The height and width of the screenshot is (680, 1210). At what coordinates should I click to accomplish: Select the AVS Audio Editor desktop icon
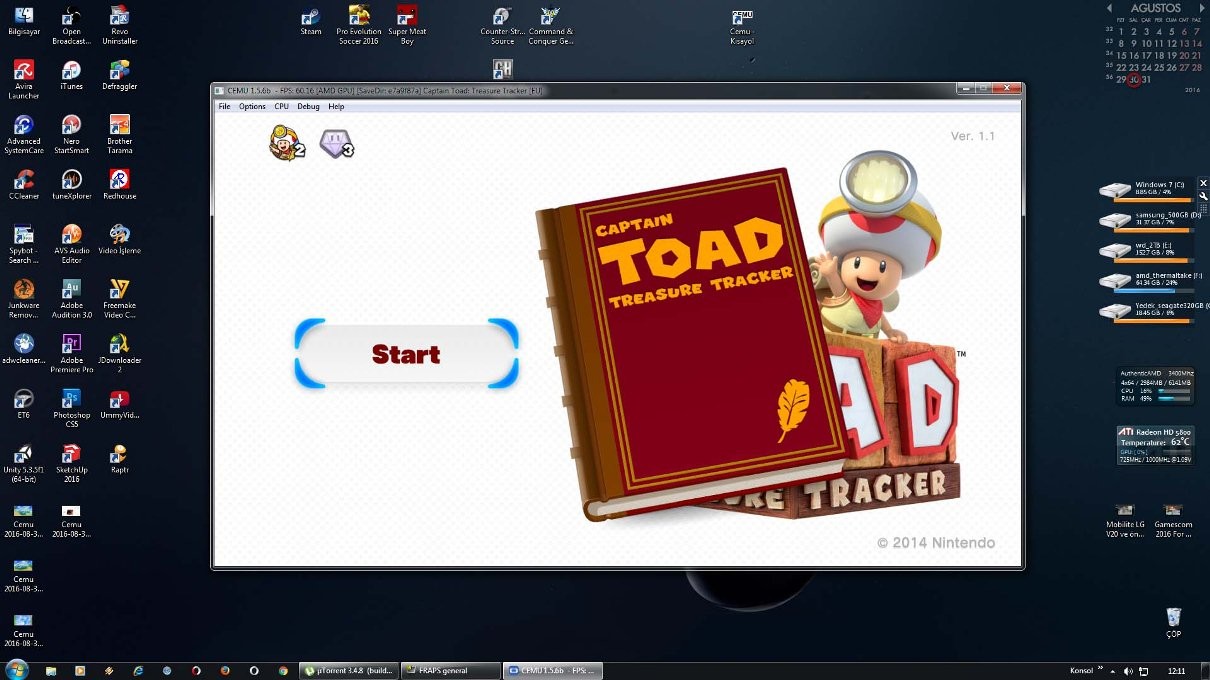point(71,244)
